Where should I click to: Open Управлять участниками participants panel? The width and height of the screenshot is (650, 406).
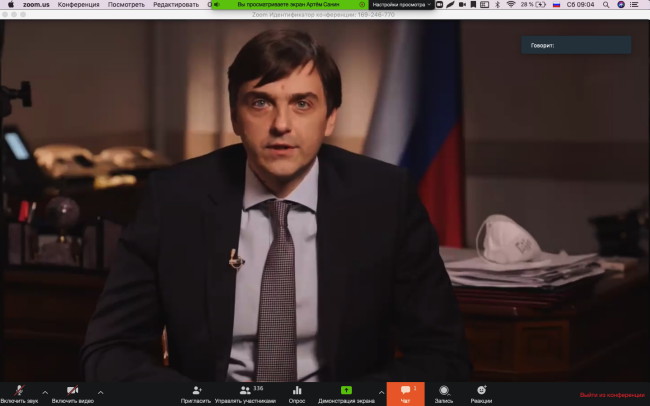244,390
